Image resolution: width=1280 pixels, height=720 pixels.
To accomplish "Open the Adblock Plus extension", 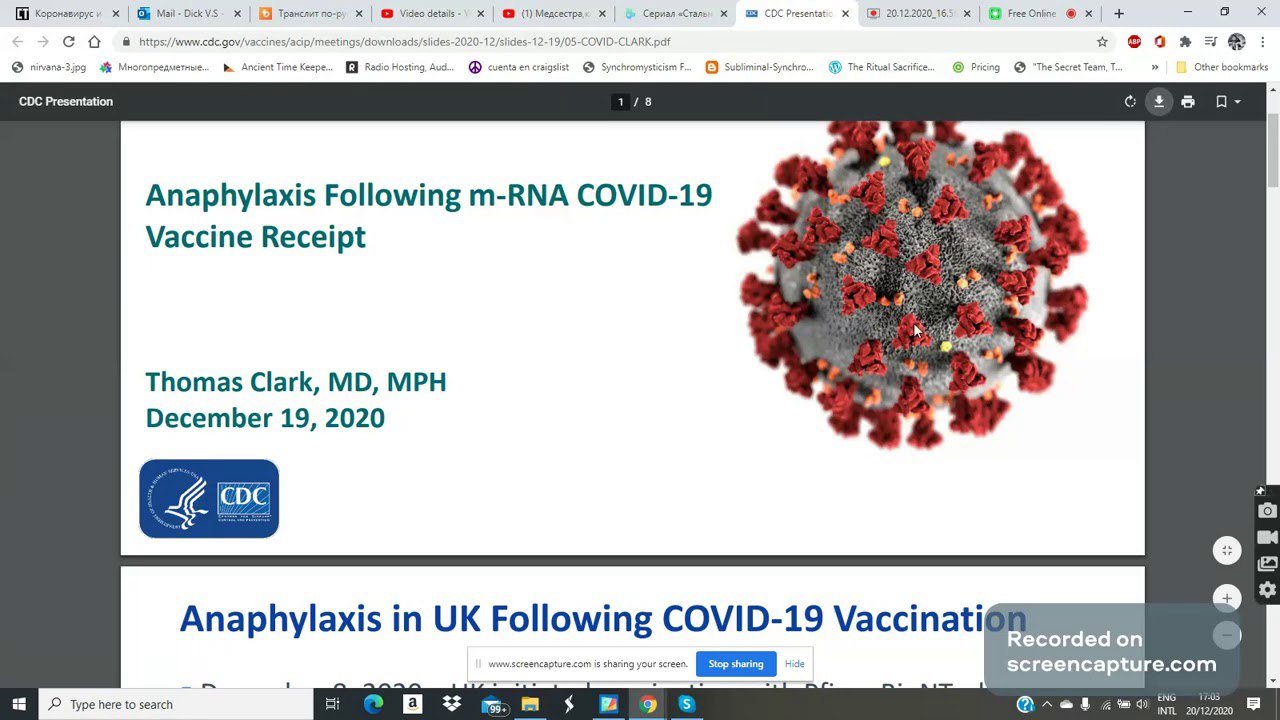I will (1134, 41).
